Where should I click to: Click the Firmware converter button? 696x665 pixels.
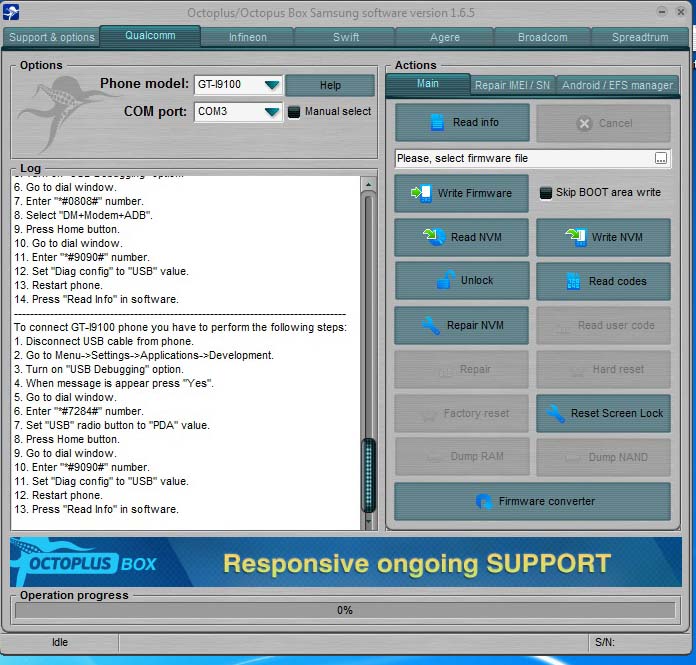pyautogui.click(x=532, y=501)
